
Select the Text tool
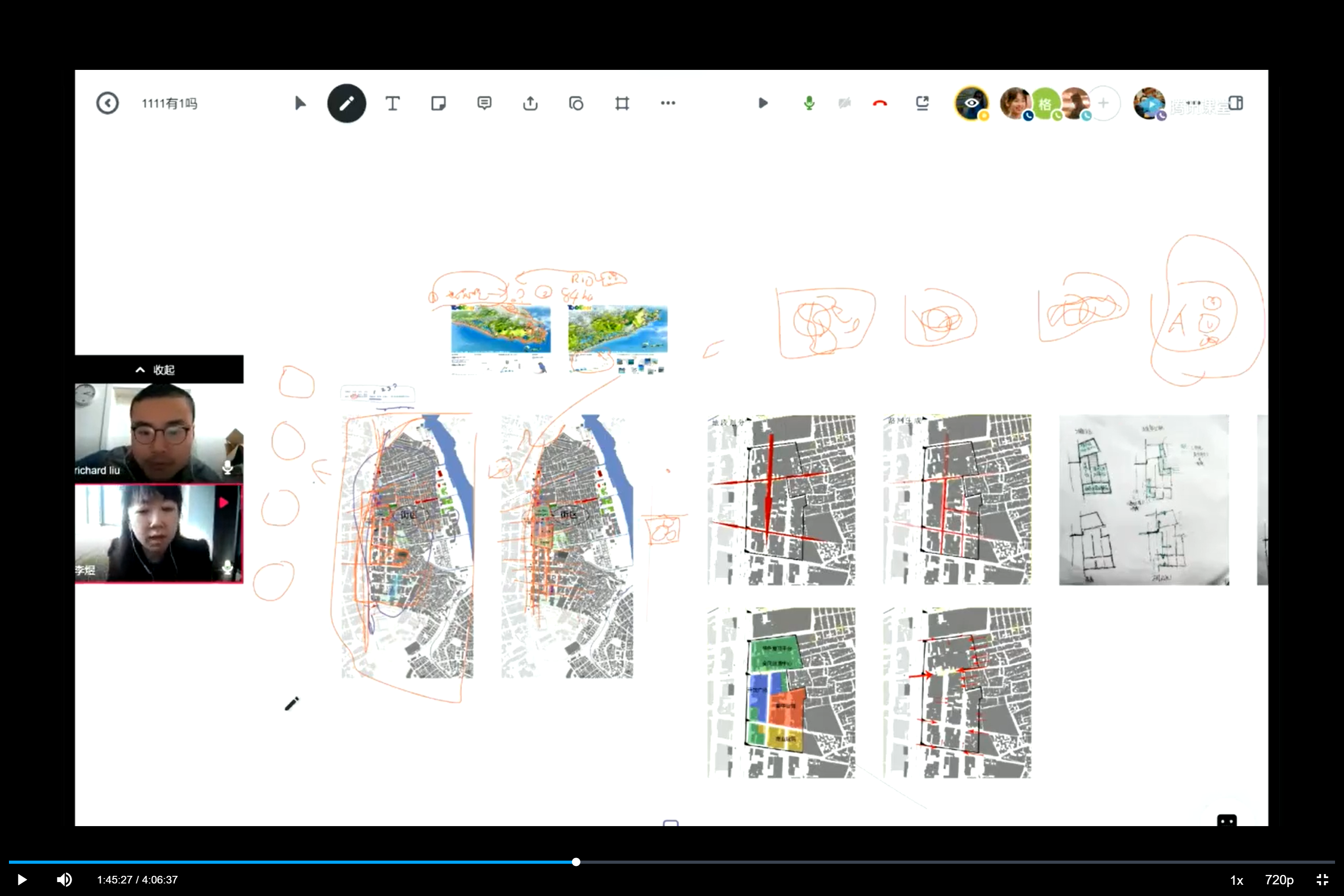[x=392, y=103]
